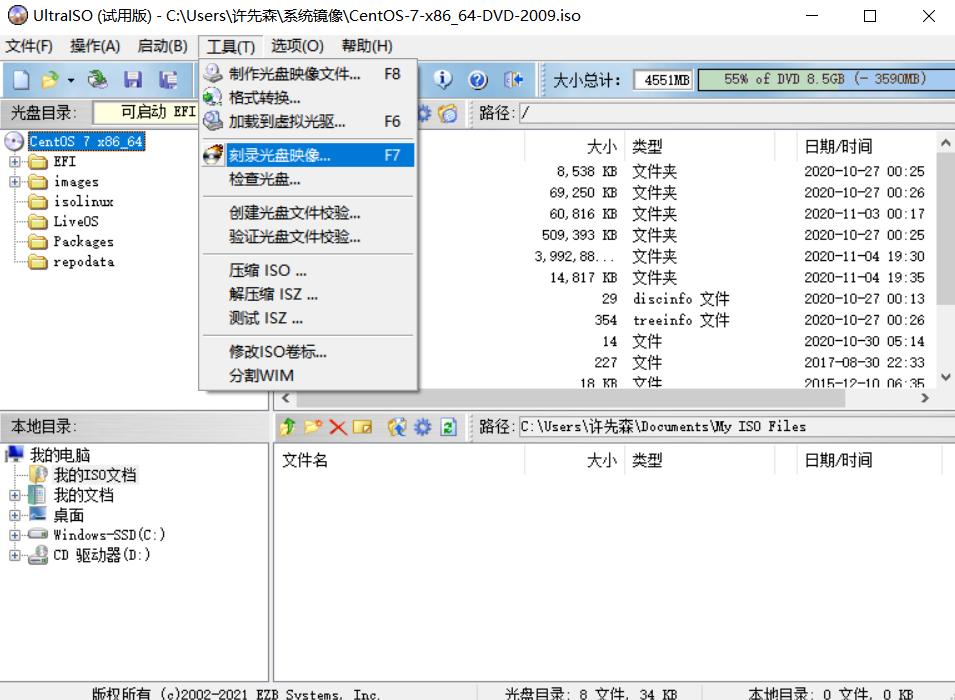Open the 文件(F) menu
This screenshot has height=700, width=955.
click(x=29, y=46)
